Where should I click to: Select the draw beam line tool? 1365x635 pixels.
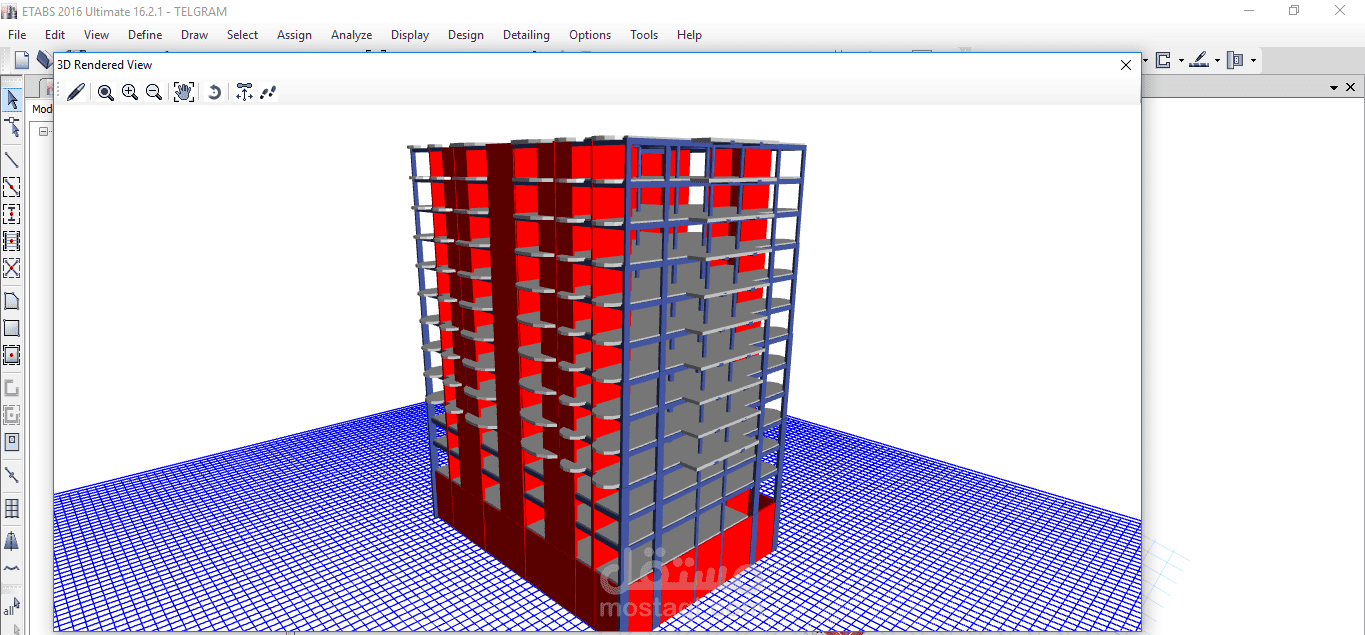[x=12, y=159]
